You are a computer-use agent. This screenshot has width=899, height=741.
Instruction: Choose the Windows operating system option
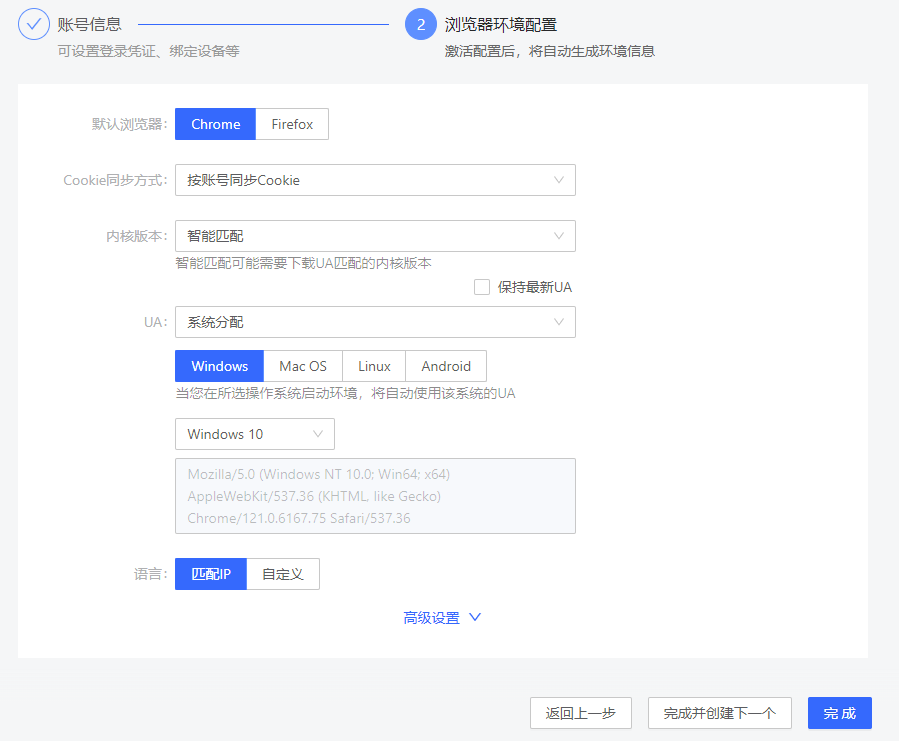[x=220, y=366]
